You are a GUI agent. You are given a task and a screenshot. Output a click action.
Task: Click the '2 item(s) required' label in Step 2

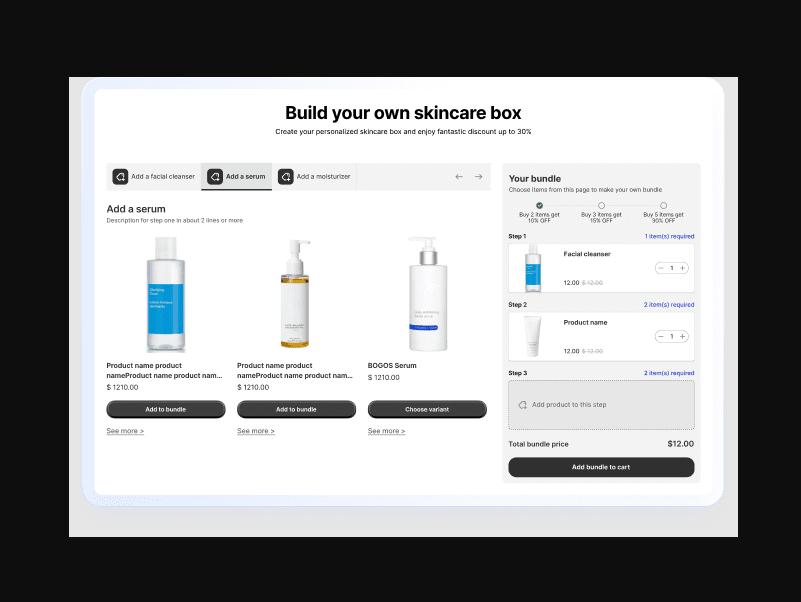click(669, 305)
